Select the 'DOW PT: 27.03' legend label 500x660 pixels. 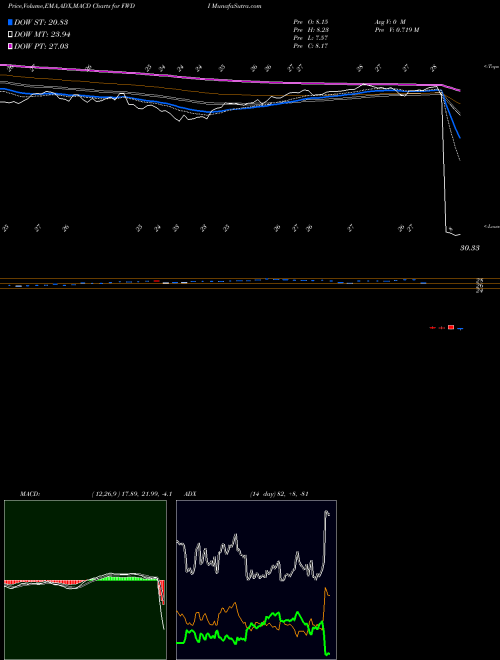(x=41, y=46)
